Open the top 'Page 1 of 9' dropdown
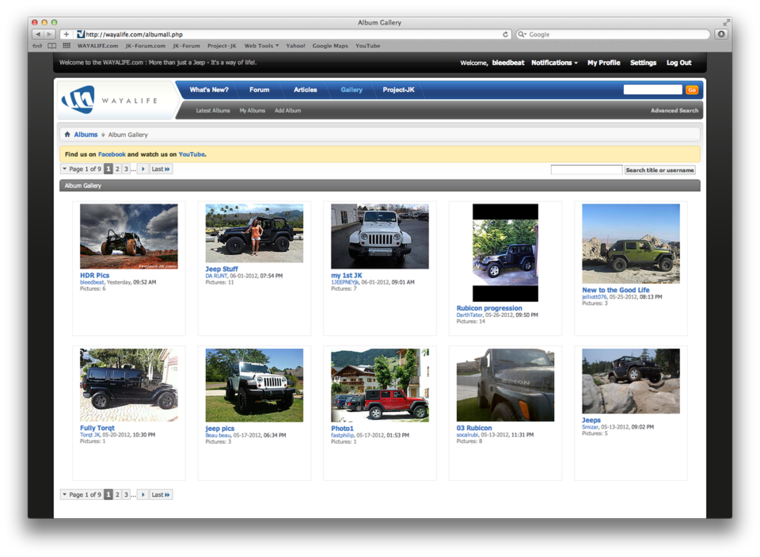Image resolution: width=760 pixels, height=557 pixels. [x=82, y=170]
